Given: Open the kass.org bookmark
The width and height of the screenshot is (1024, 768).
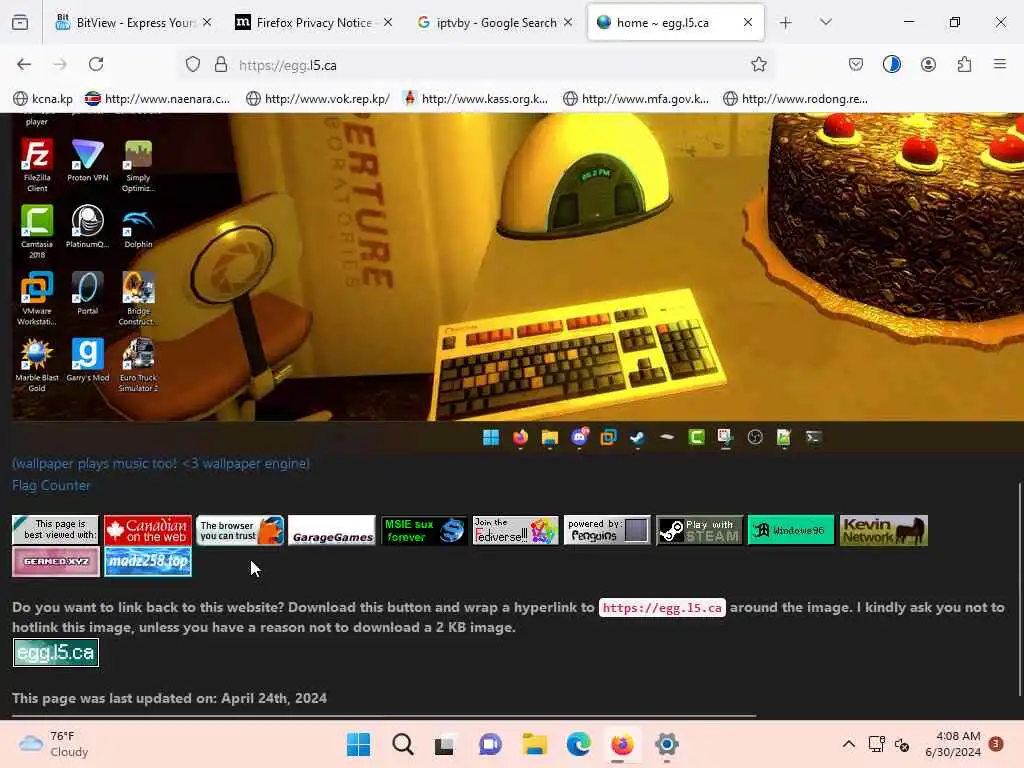Looking at the screenshot, I should tap(476, 99).
